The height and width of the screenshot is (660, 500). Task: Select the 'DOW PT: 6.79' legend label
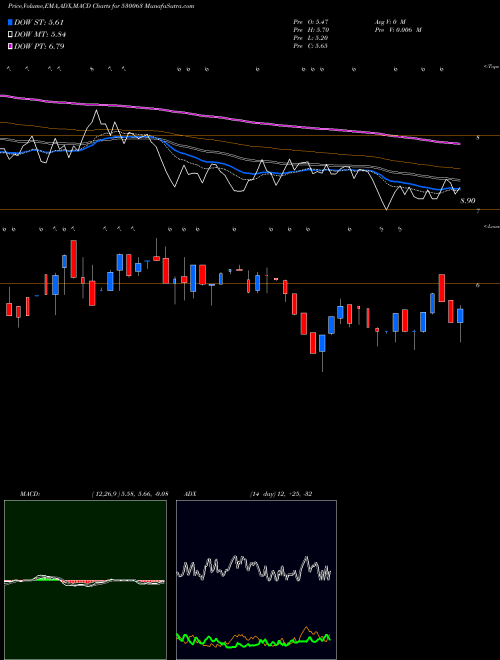tap(39, 47)
